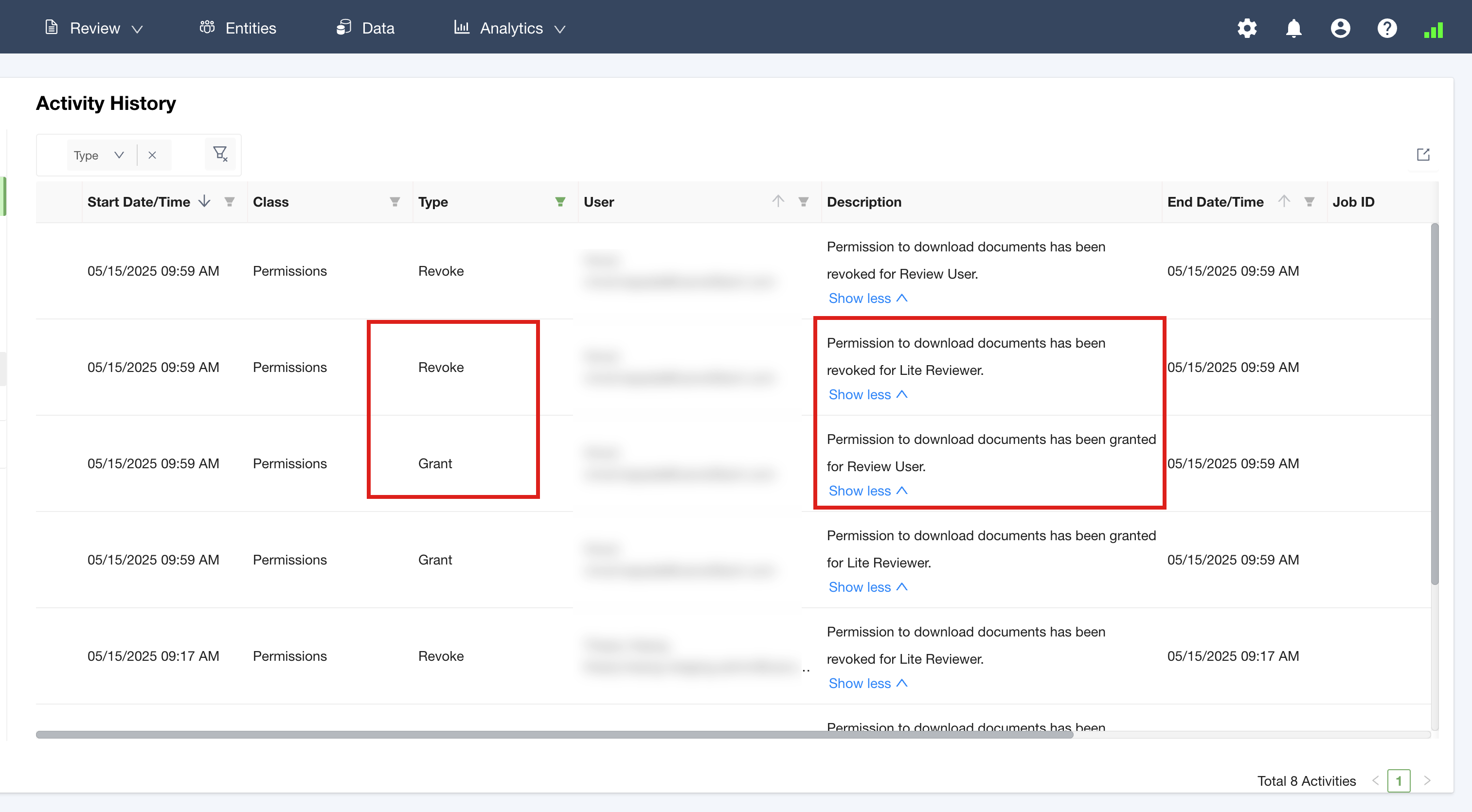Expand the Type filter chip dropdown

point(119,155)
